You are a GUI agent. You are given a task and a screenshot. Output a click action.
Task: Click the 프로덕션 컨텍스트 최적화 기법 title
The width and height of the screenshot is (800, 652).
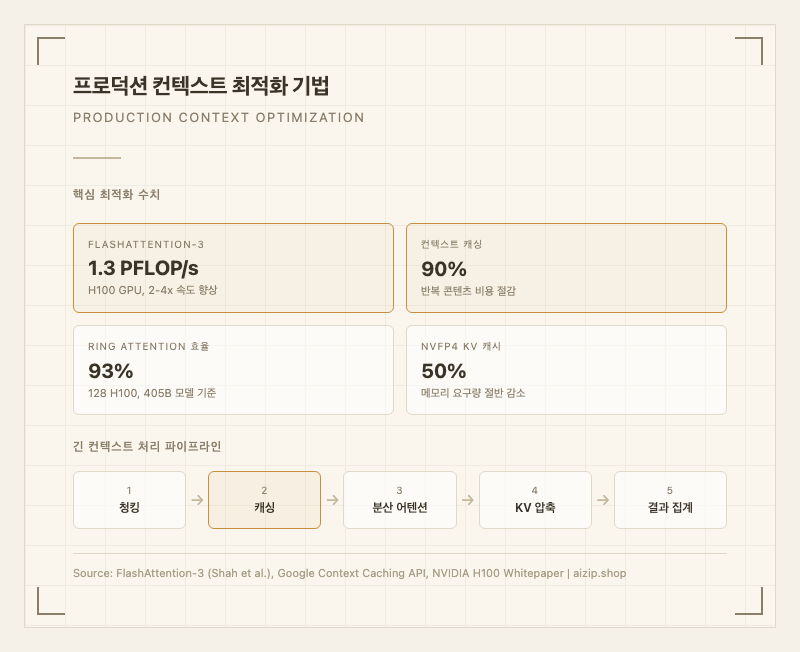202,86
